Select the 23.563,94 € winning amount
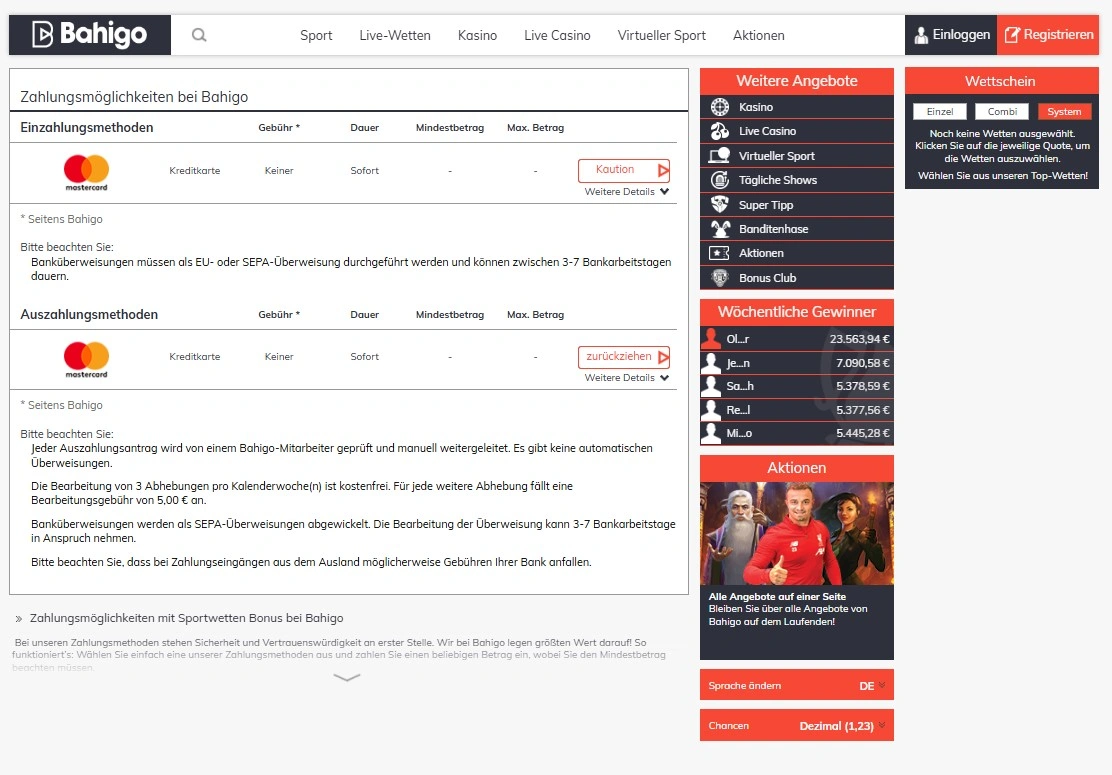 [860, 339]
